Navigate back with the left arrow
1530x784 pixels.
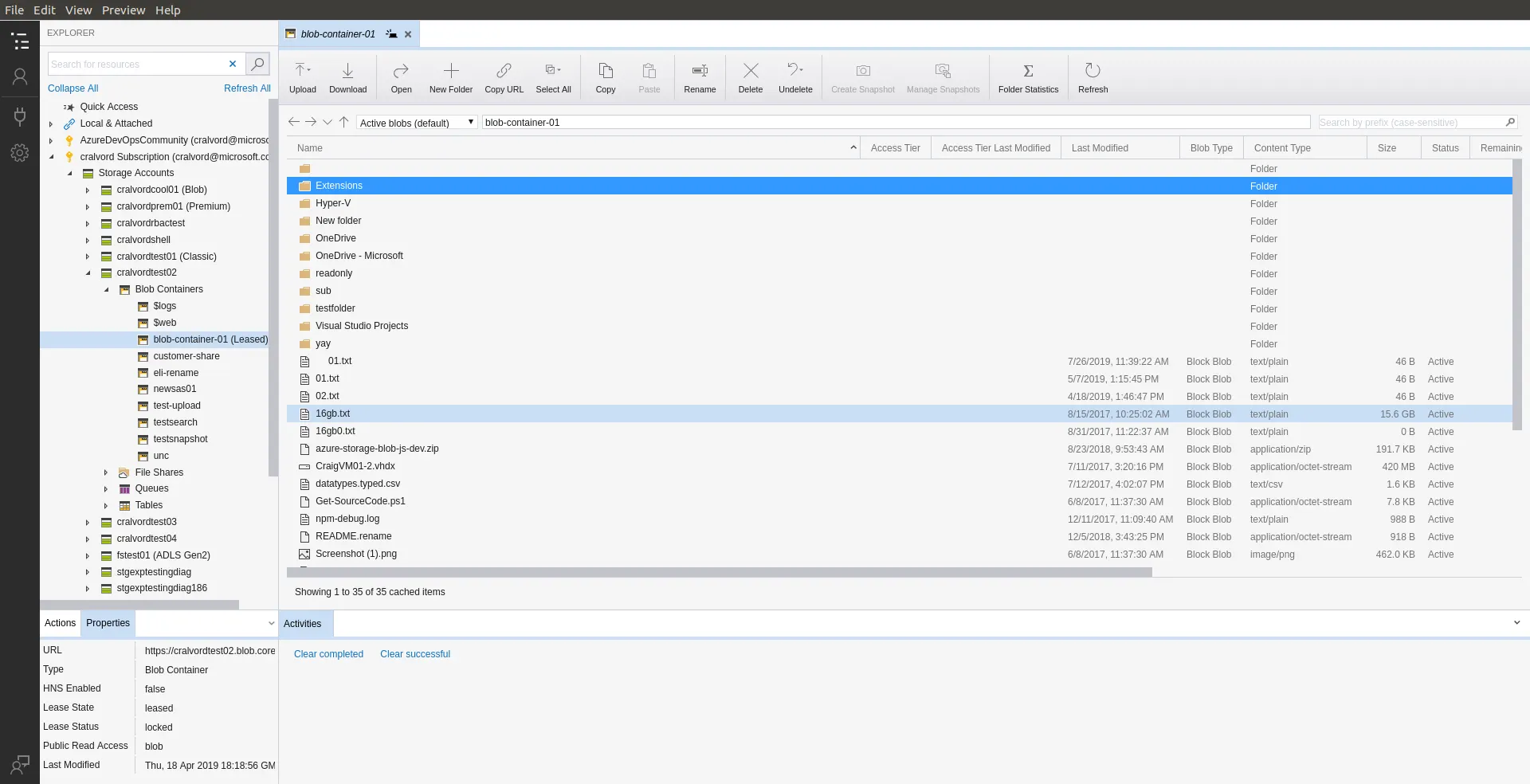click(x=294, y=122)
